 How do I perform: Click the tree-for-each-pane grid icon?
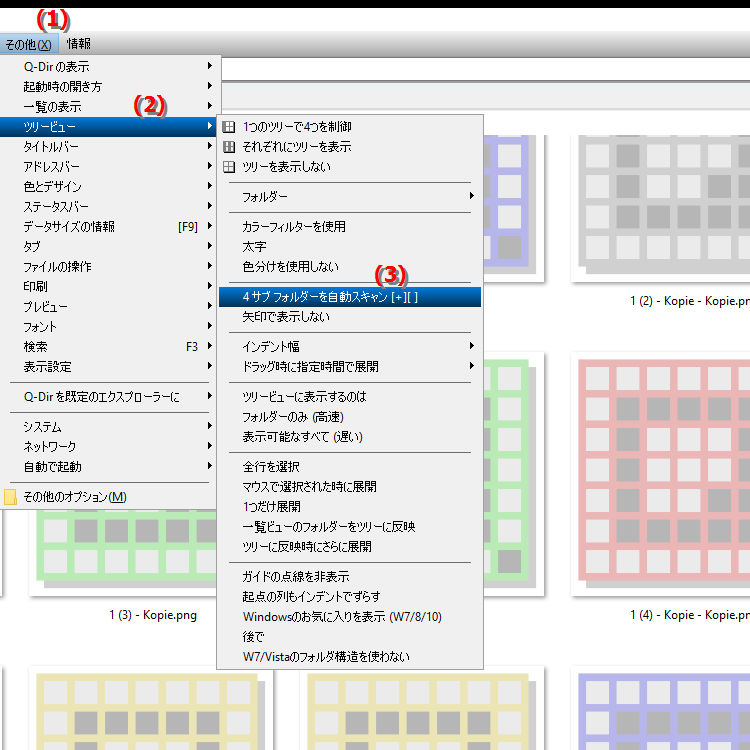pyautogui.click(x=229, y=147)
